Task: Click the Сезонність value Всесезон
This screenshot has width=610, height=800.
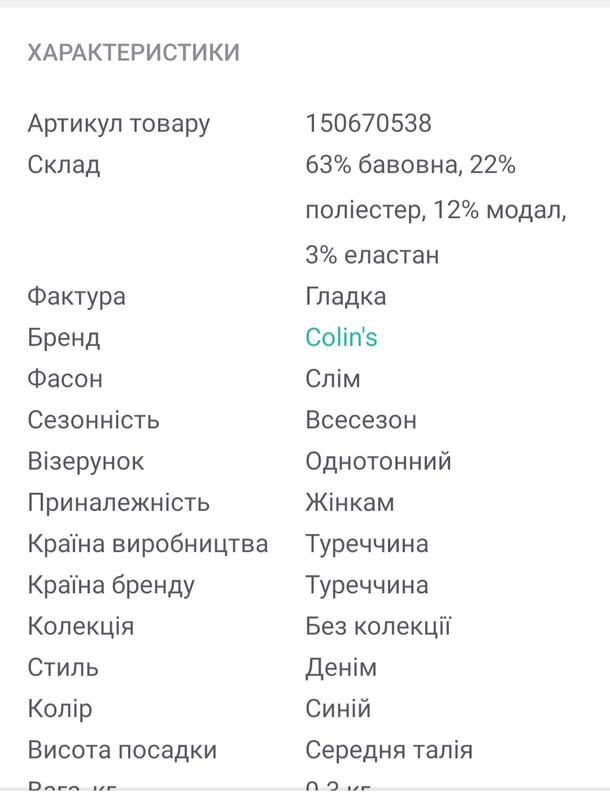Action: pyautogui.click(x=361, y=420)
